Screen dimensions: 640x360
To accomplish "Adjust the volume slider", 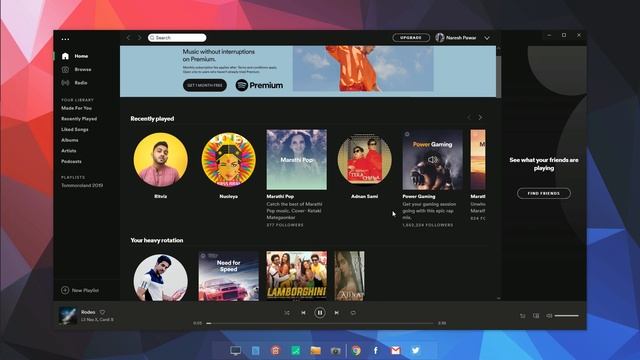I will click(567, 316).
